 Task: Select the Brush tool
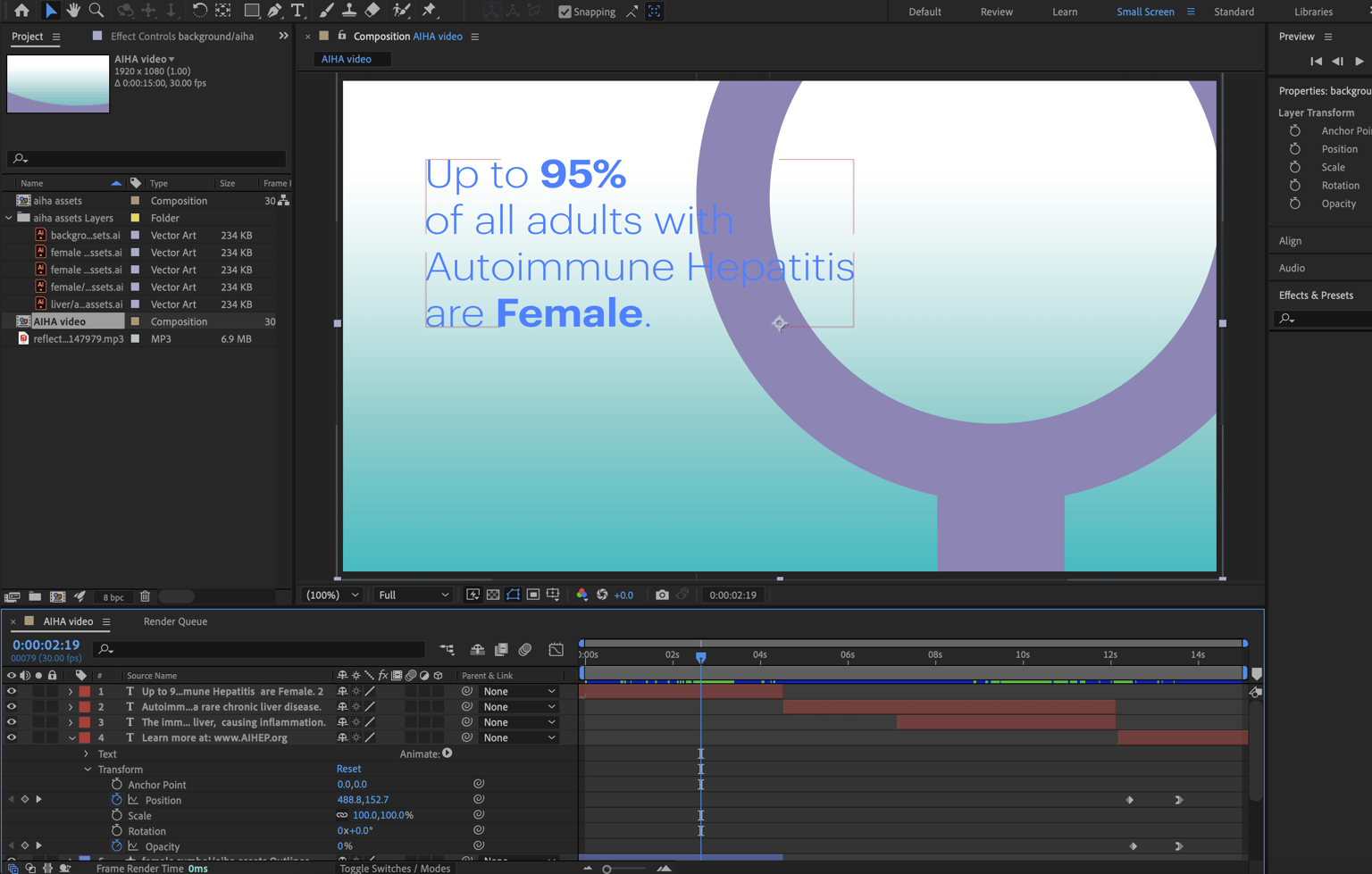coord(326,11)
